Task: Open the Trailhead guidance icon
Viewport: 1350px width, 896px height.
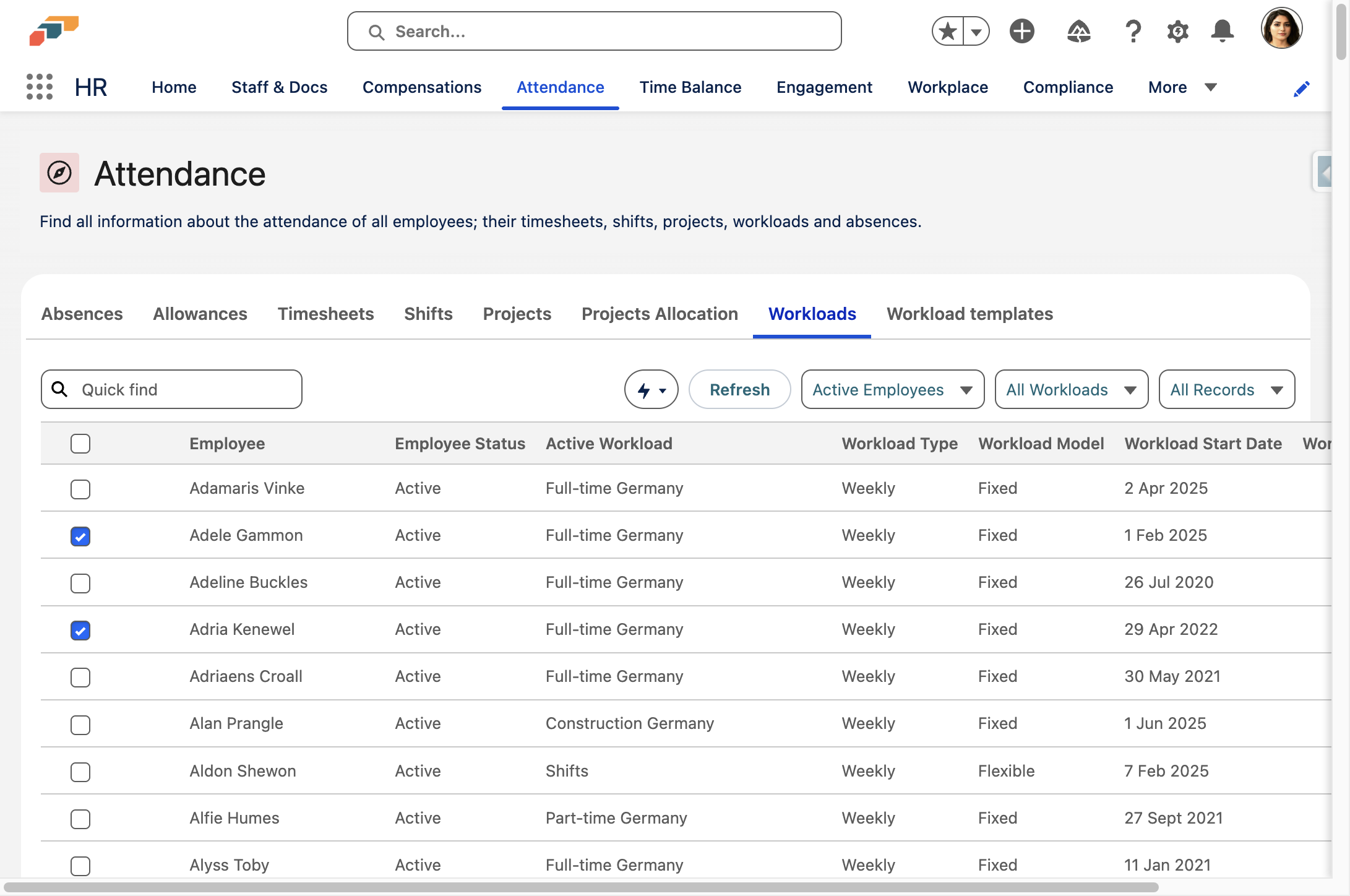Action: 1078,32
